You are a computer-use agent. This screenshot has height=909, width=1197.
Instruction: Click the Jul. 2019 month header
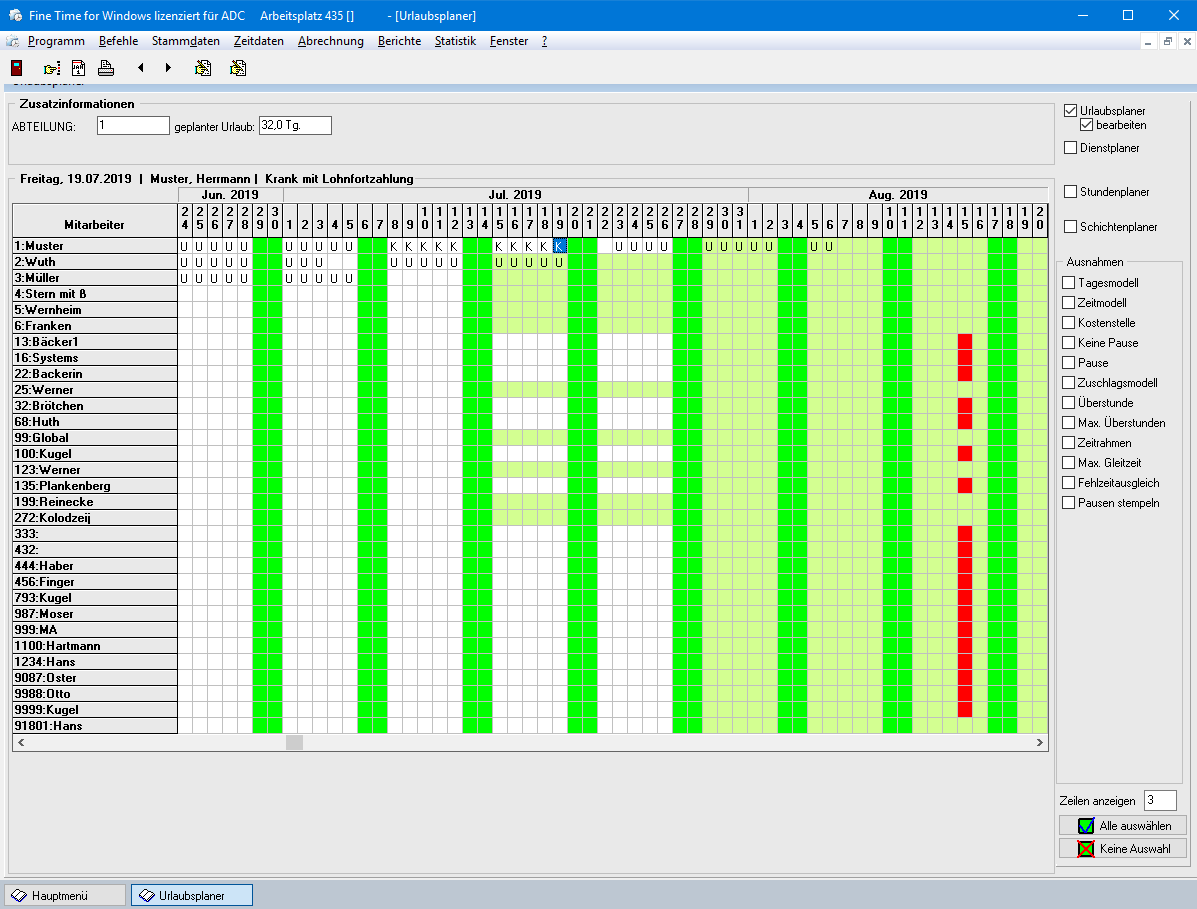(515, 195)
